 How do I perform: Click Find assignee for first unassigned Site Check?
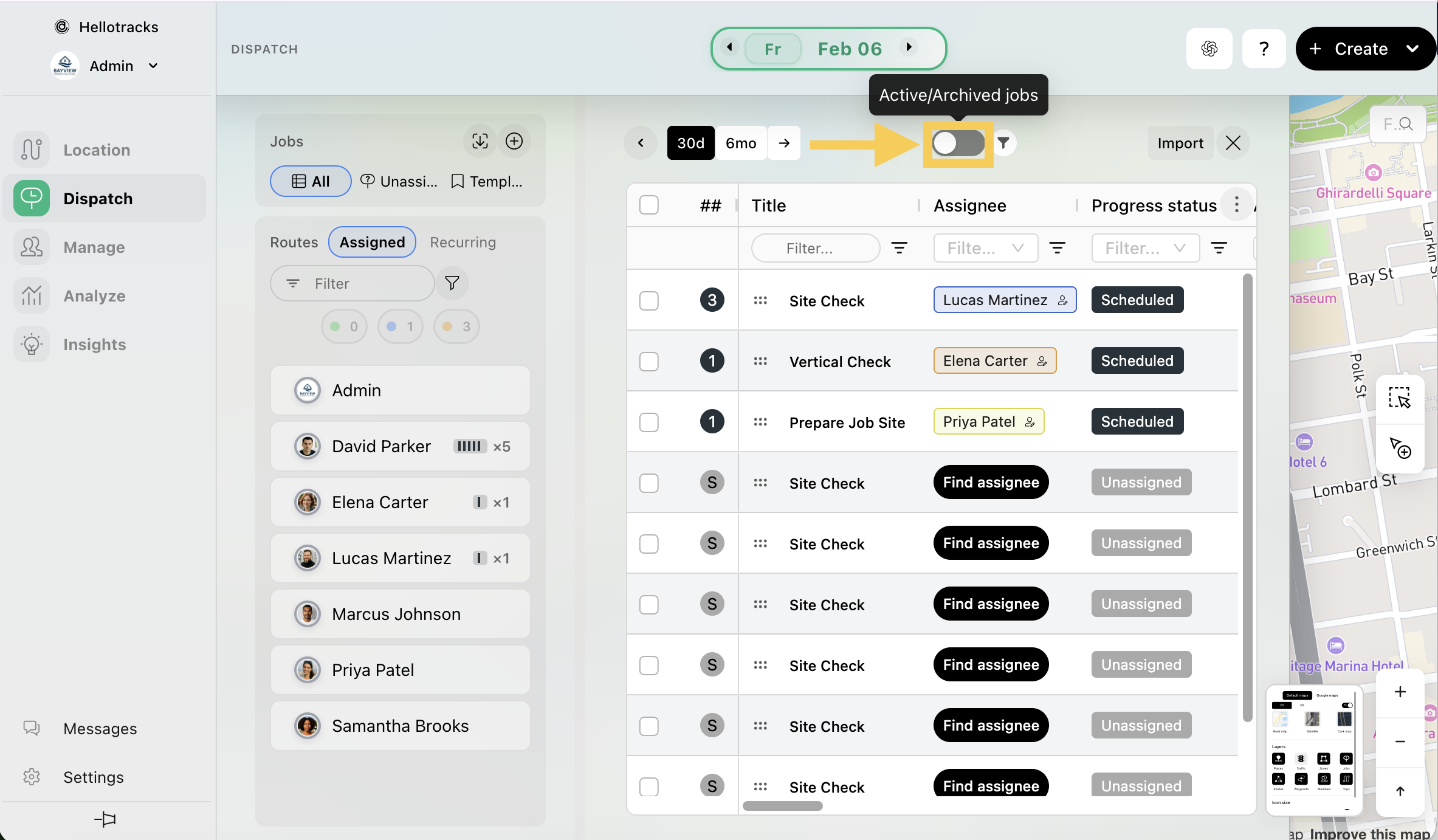tap(991, 483)
